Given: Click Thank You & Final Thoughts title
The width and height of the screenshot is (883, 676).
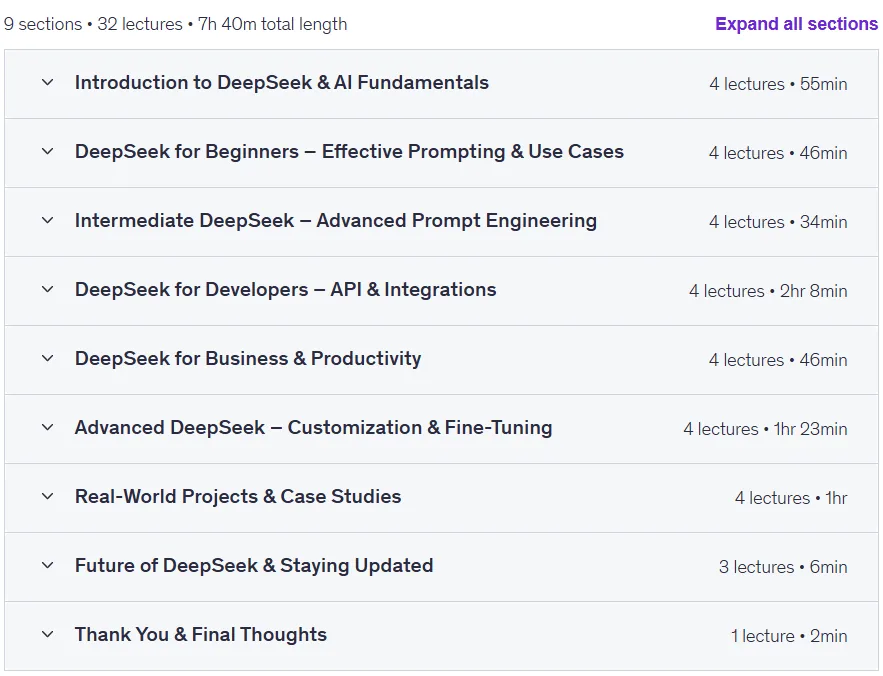Looking at the screenshot, I should [x=200, y=635].
